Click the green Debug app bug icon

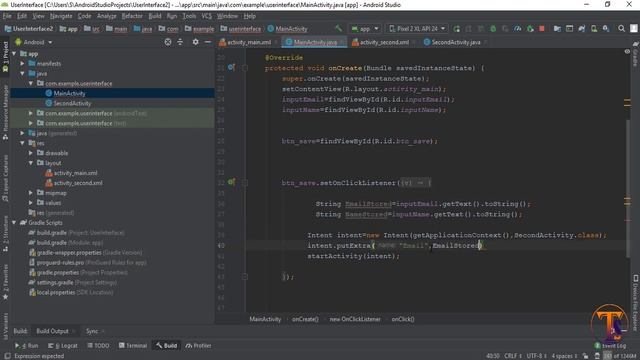[493, 29]
